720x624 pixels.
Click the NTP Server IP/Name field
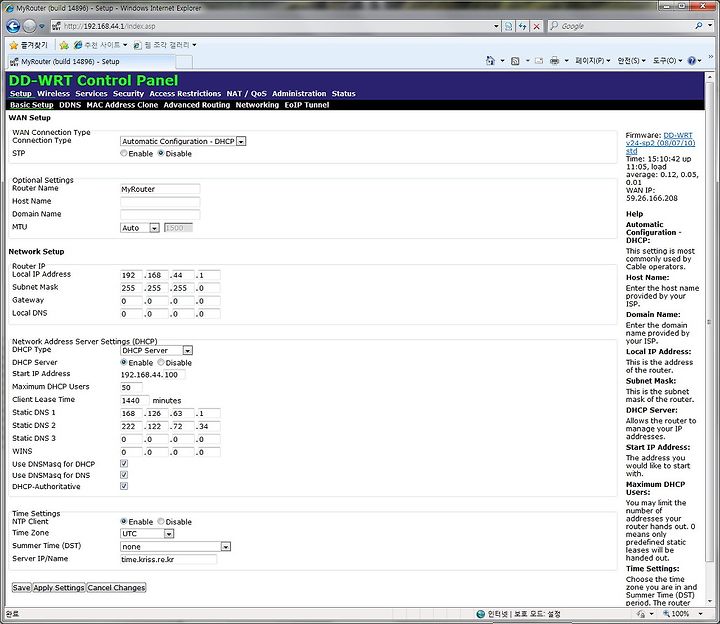[x=168, y=559]
